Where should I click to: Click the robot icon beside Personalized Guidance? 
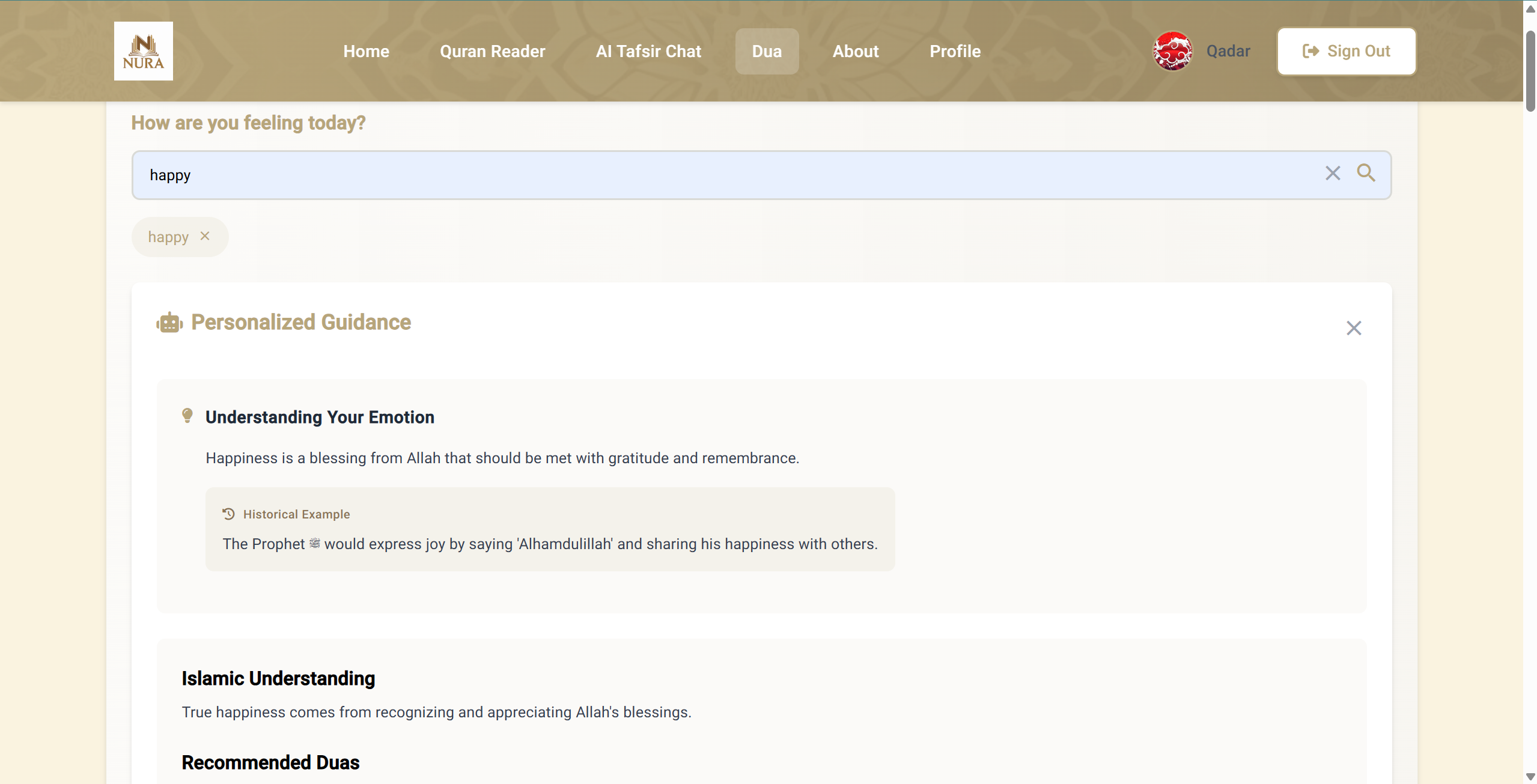[169, 323]
